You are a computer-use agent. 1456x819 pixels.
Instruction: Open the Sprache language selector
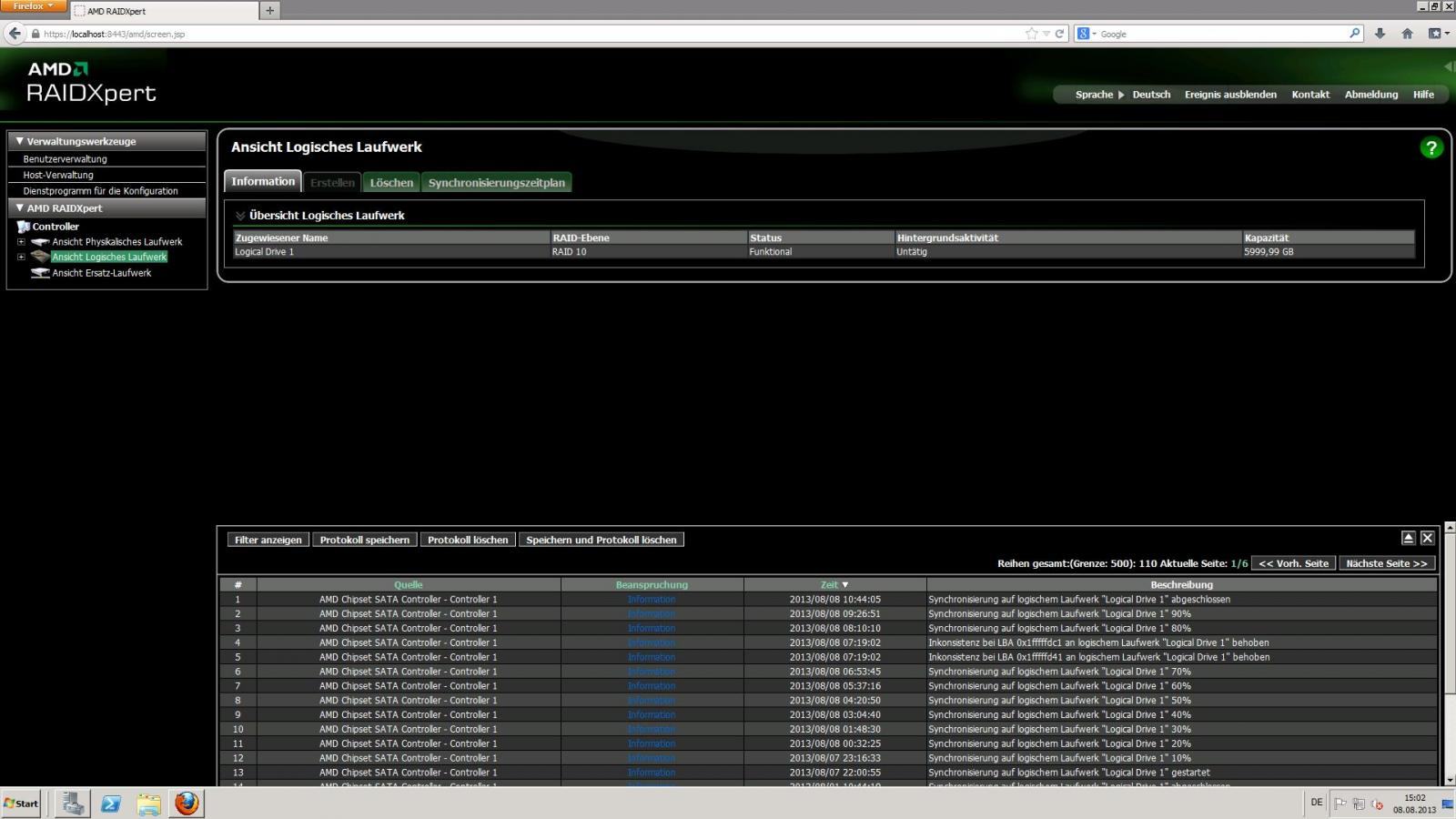1099,95
